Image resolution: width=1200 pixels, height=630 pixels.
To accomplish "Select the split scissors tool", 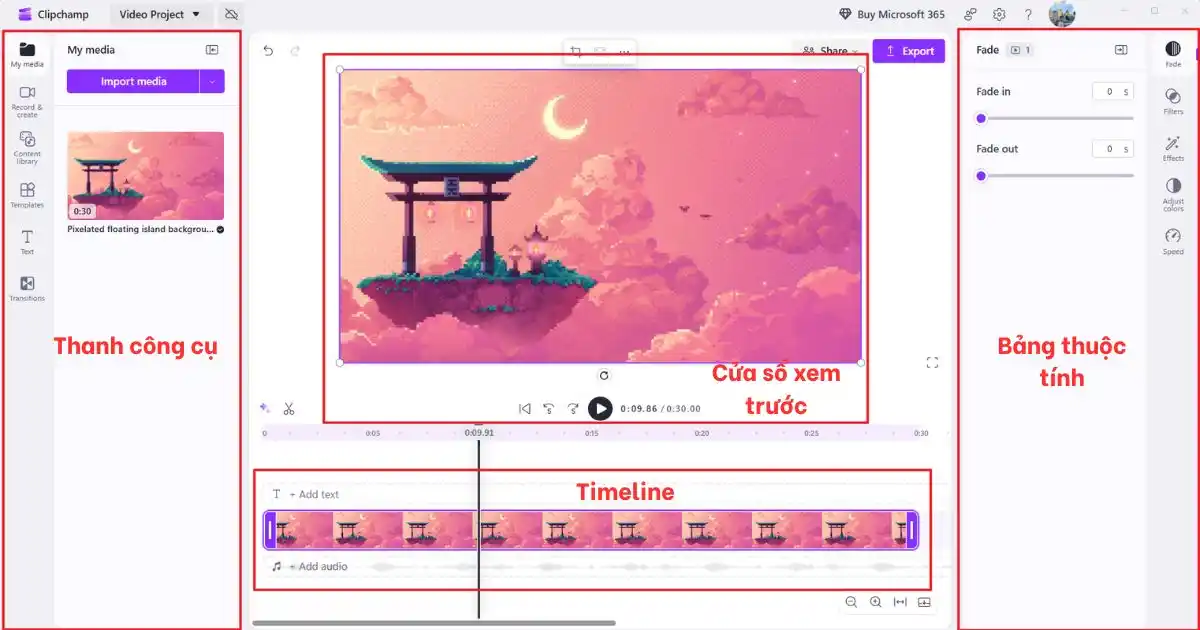I will 289,408.
